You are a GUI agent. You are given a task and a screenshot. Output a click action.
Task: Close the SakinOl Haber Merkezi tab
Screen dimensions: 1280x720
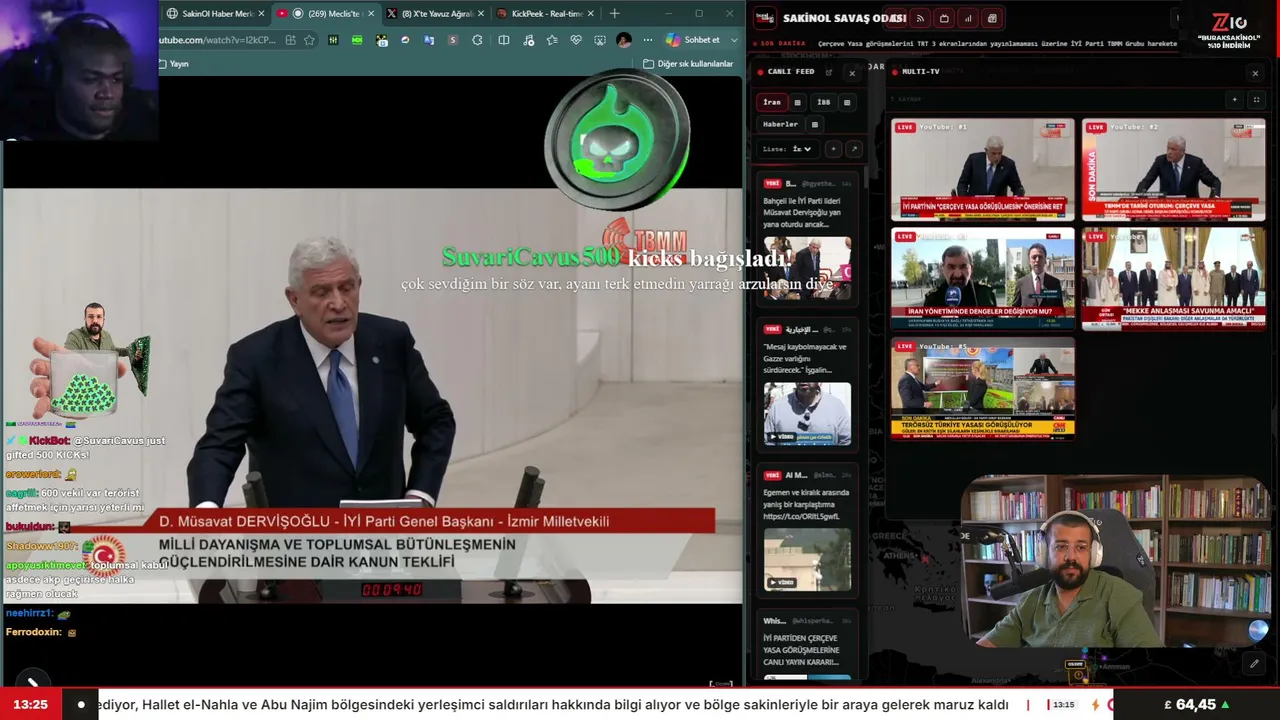click(262, 14)
